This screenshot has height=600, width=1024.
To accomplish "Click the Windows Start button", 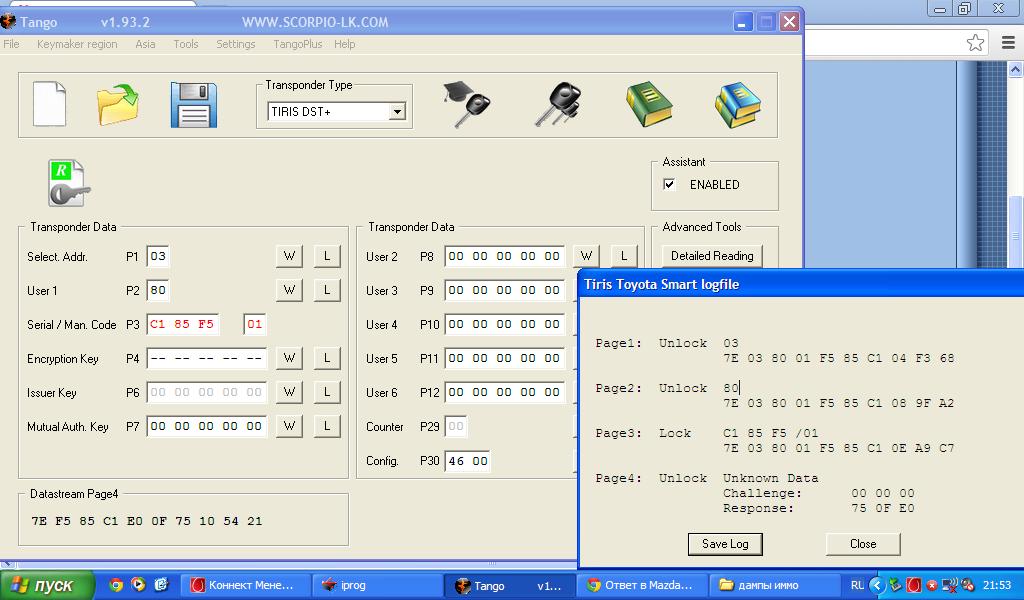I will point(46,585).
